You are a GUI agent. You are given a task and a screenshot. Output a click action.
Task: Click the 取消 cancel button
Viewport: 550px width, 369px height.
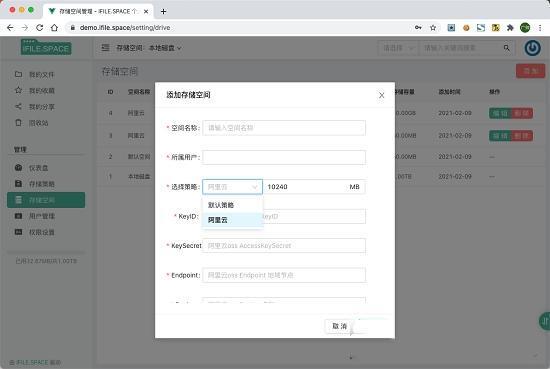(339, 326)
